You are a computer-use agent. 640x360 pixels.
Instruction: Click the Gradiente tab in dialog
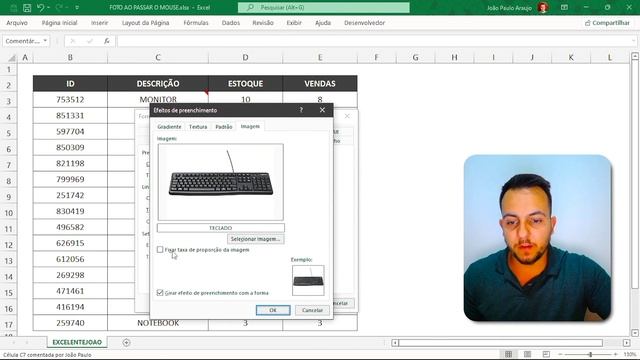pyautogui.click(x=169, y=127)
